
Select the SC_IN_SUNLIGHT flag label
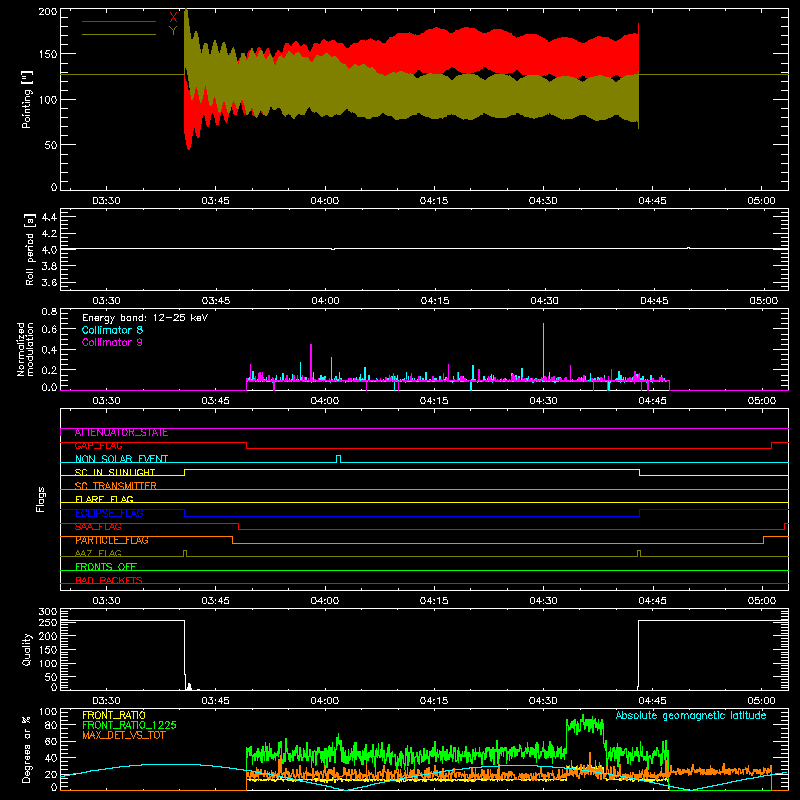[x=115, y=472]
